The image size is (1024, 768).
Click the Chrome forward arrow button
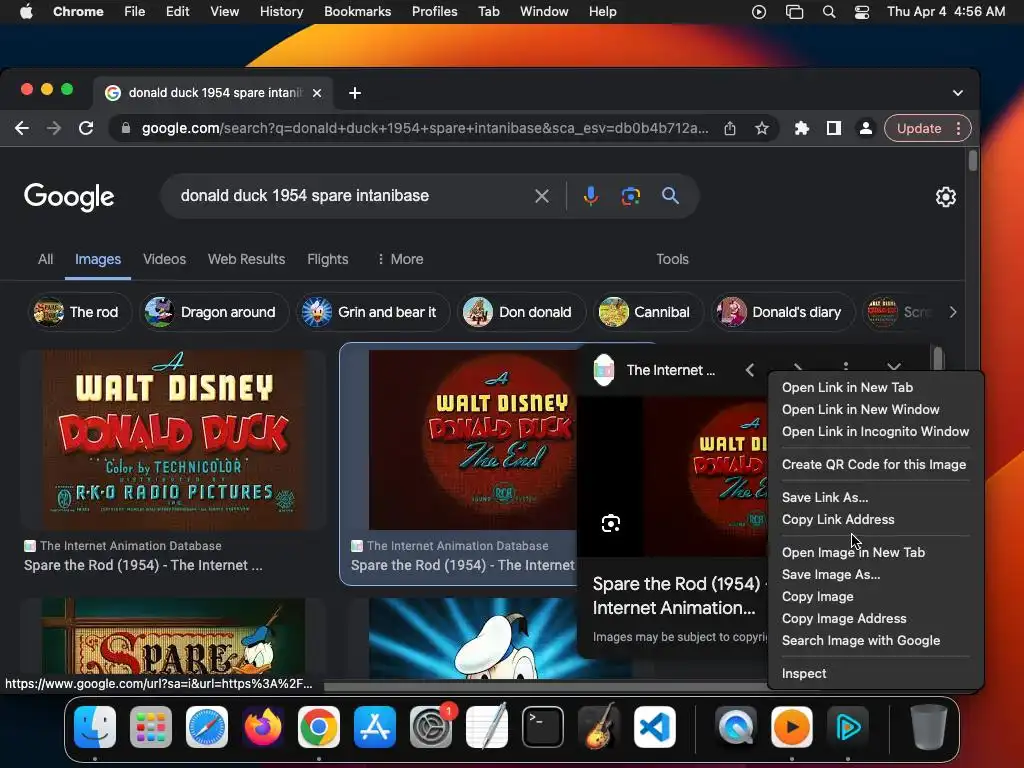pos(54,128)
